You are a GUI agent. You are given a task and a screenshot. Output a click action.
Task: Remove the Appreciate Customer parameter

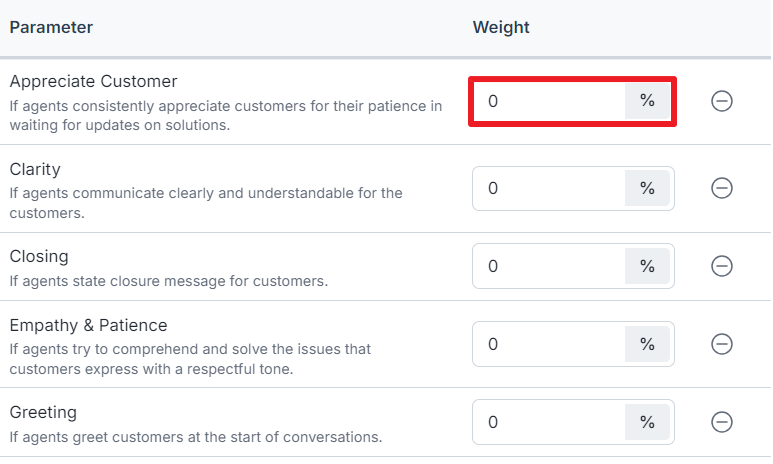pyautogui.click(x=721, y=101)
